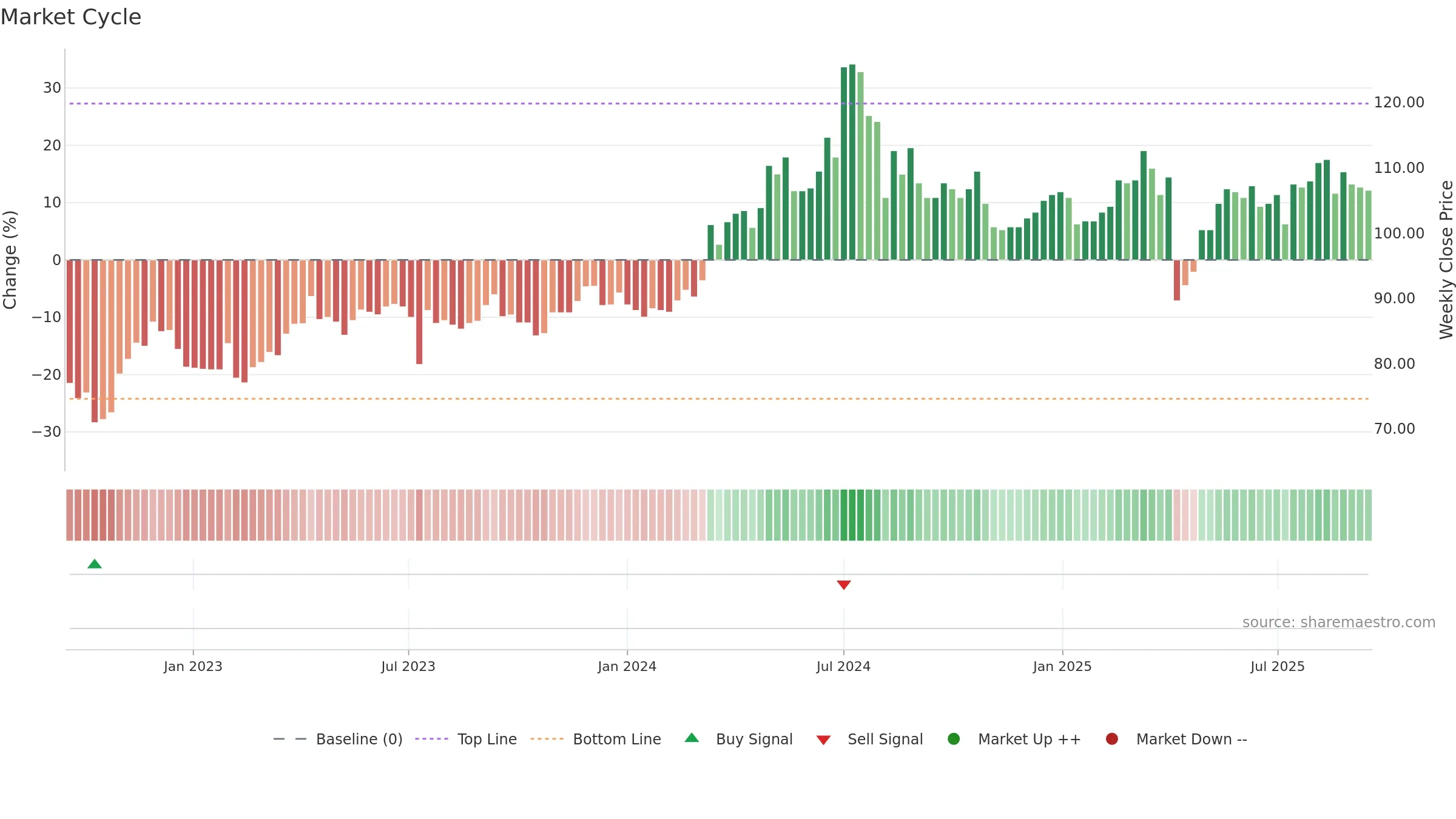Click the purple dotted top line on chart
The image size is (1456, 819).
point(719,104)
